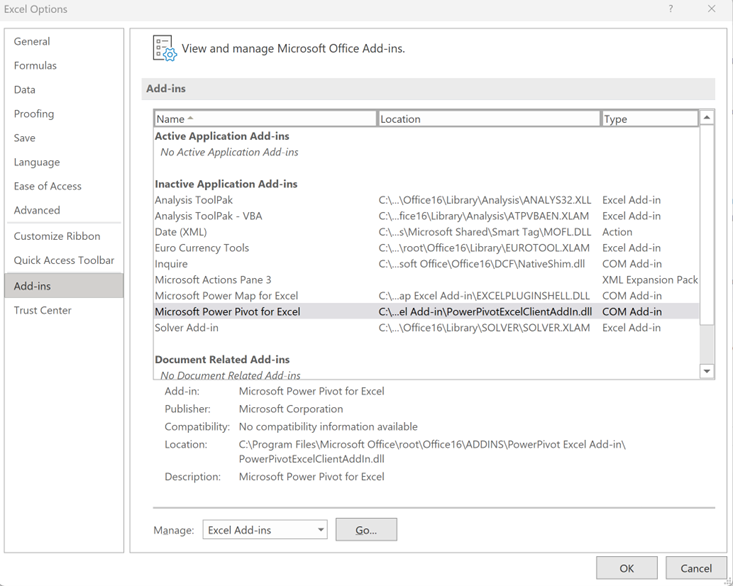Select the Analysis ToolPak add-in row

click(426, 200)
